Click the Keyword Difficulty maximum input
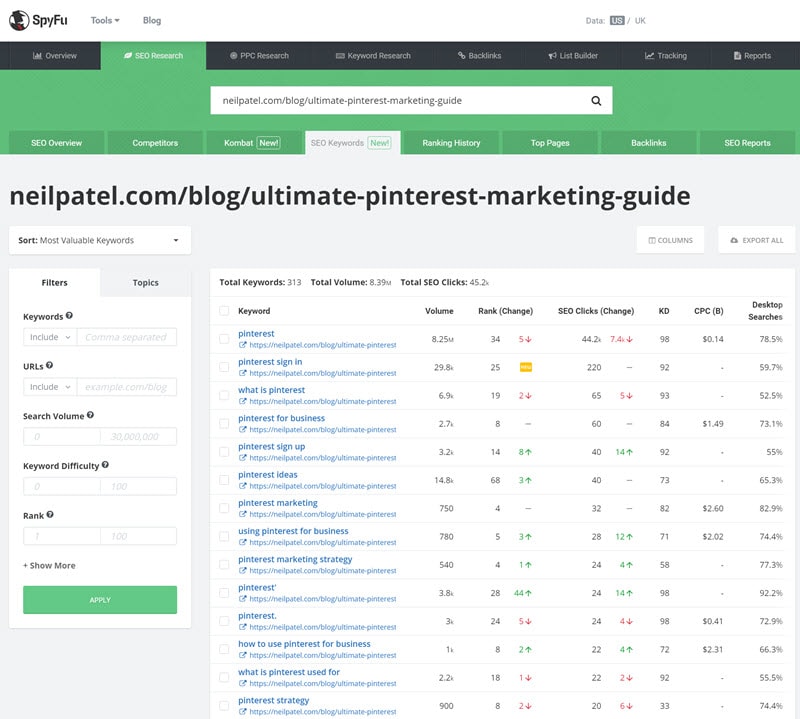Screen dimensions: 800x719 coord(139,486)
